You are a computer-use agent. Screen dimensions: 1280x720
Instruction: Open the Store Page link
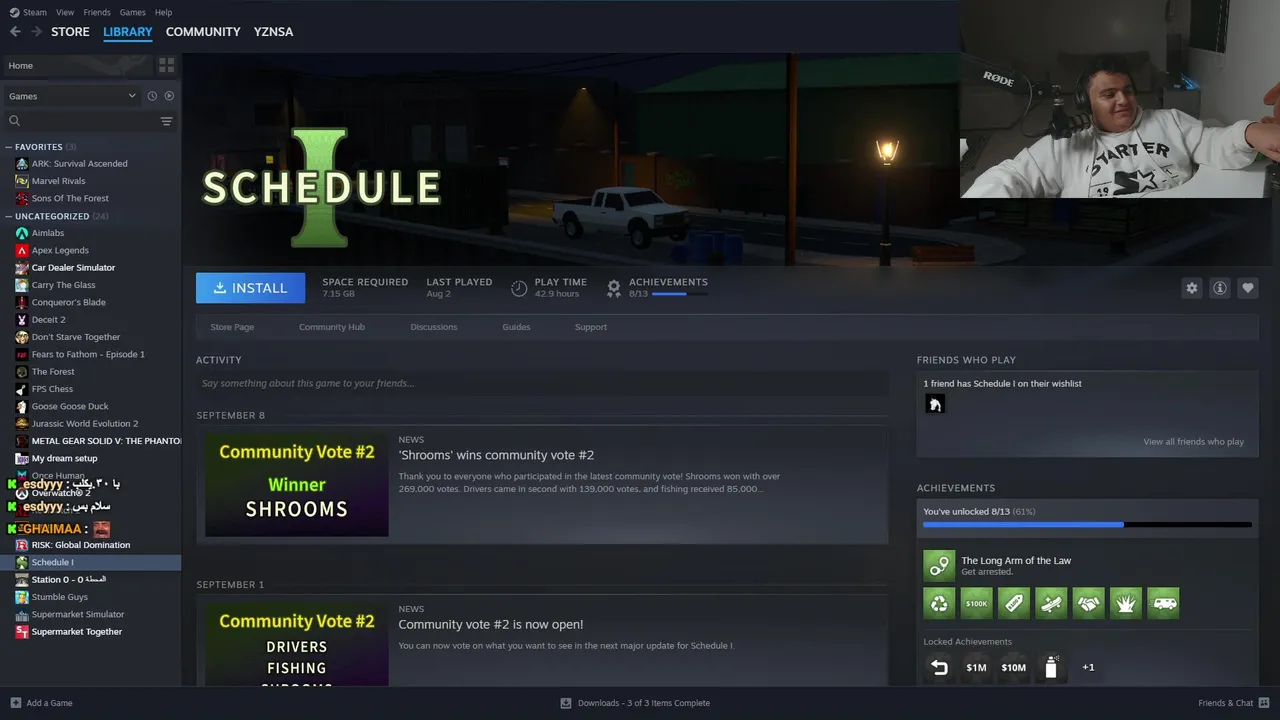point(232,327)
